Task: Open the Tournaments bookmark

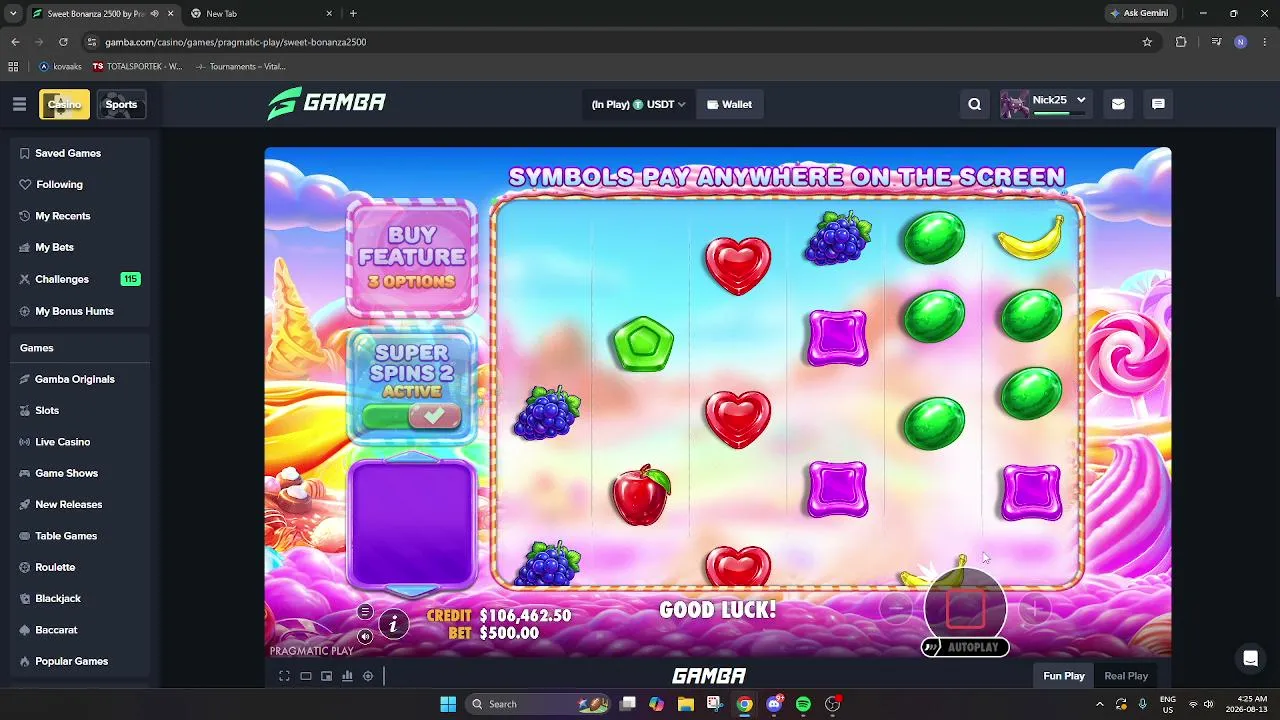Action: point(241,66)
